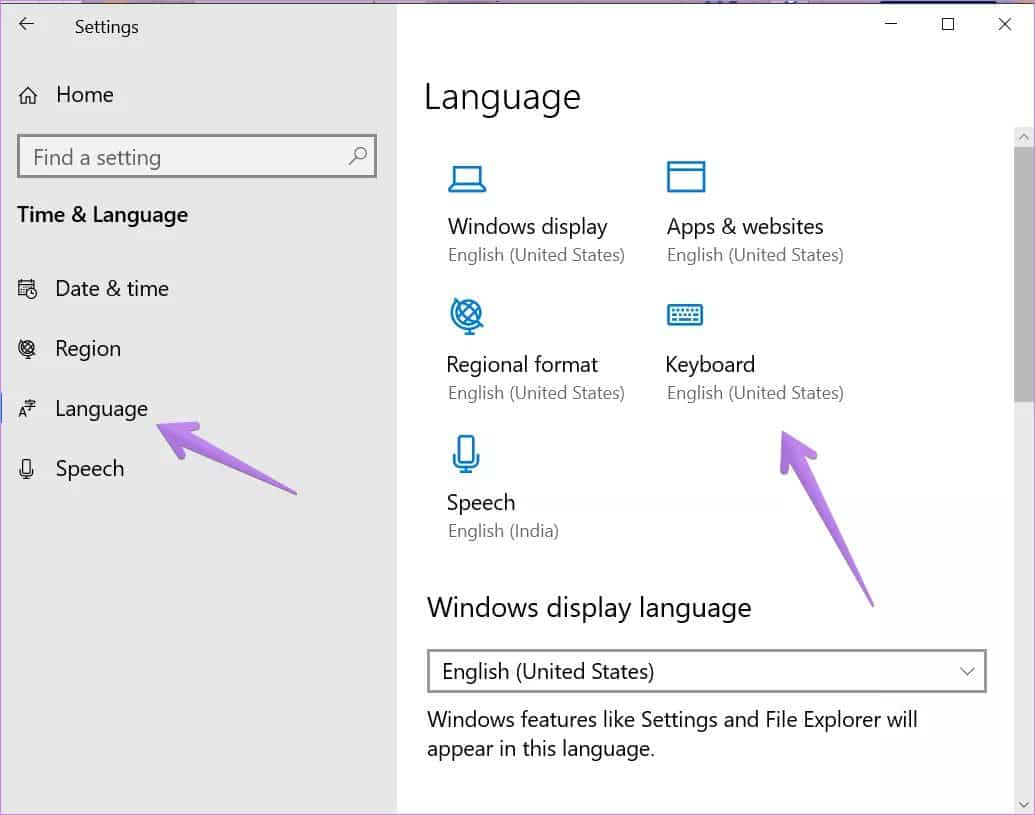The height and width of the screenshot is (815, 1035).
Task: Click the vertical scrollbar thumb
Action: tap(1024, 274)
